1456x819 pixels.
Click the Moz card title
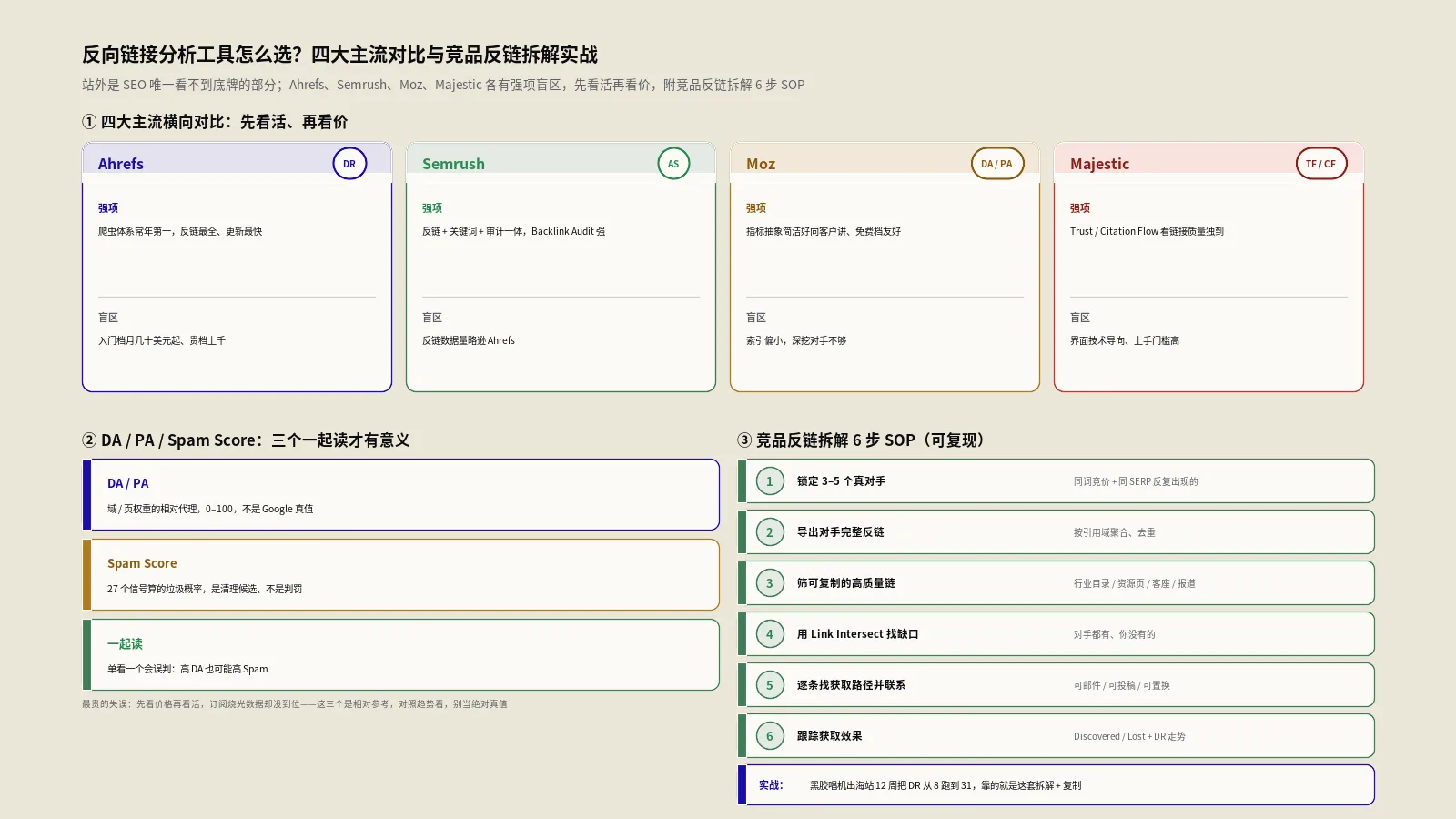[761, 164]
